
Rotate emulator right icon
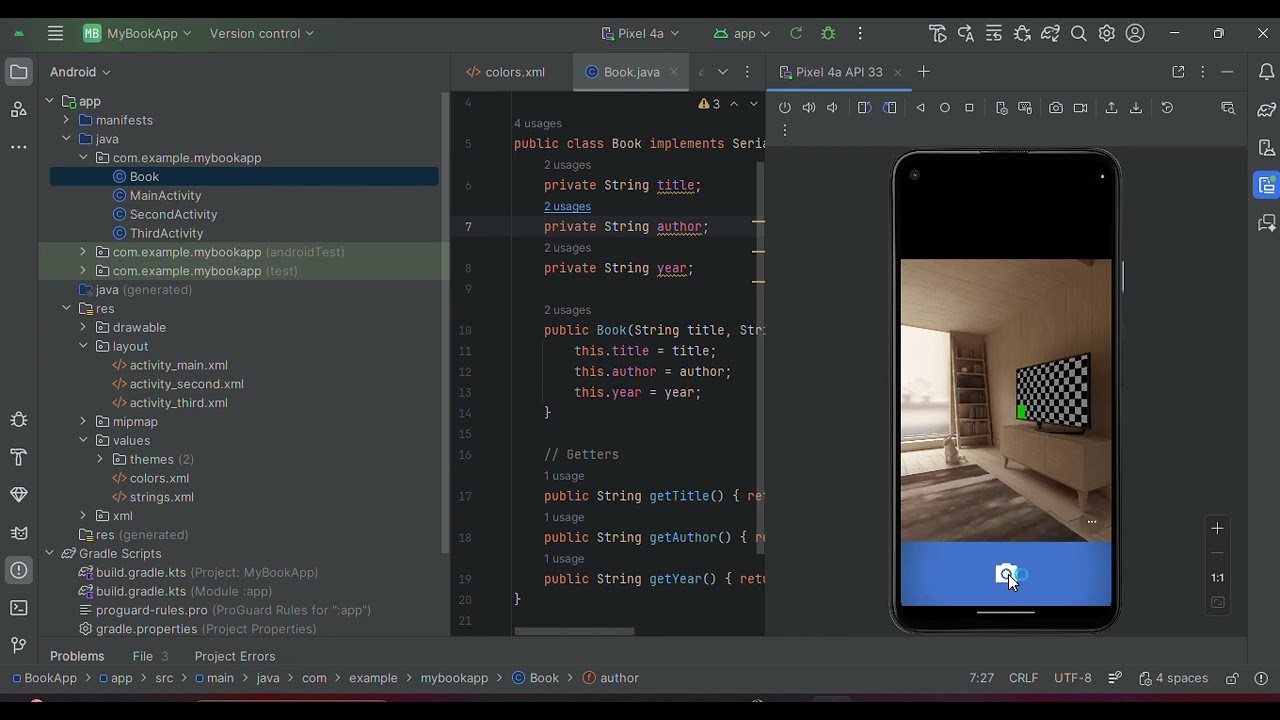889,108
